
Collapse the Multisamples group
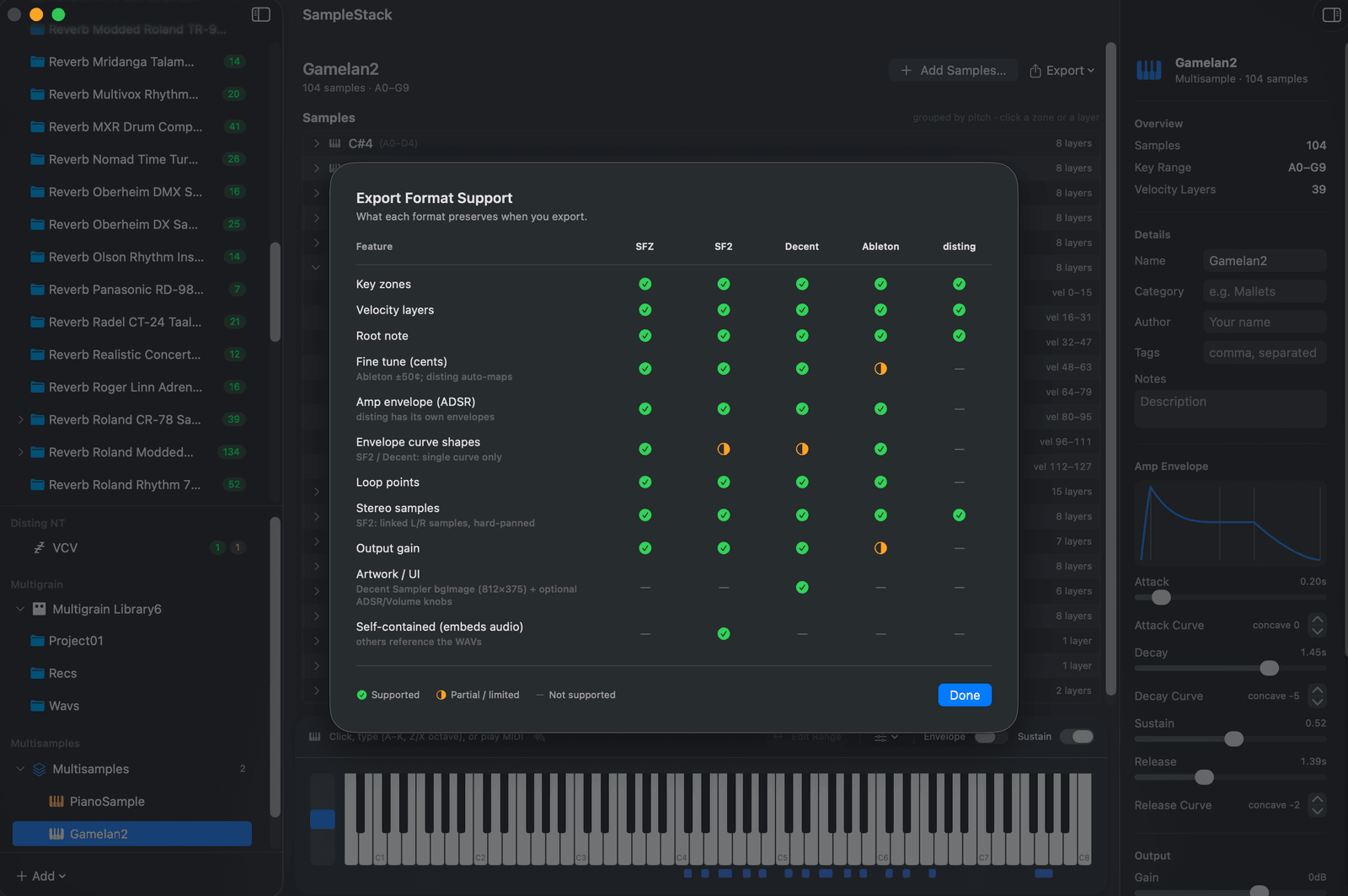click(20, 769)
